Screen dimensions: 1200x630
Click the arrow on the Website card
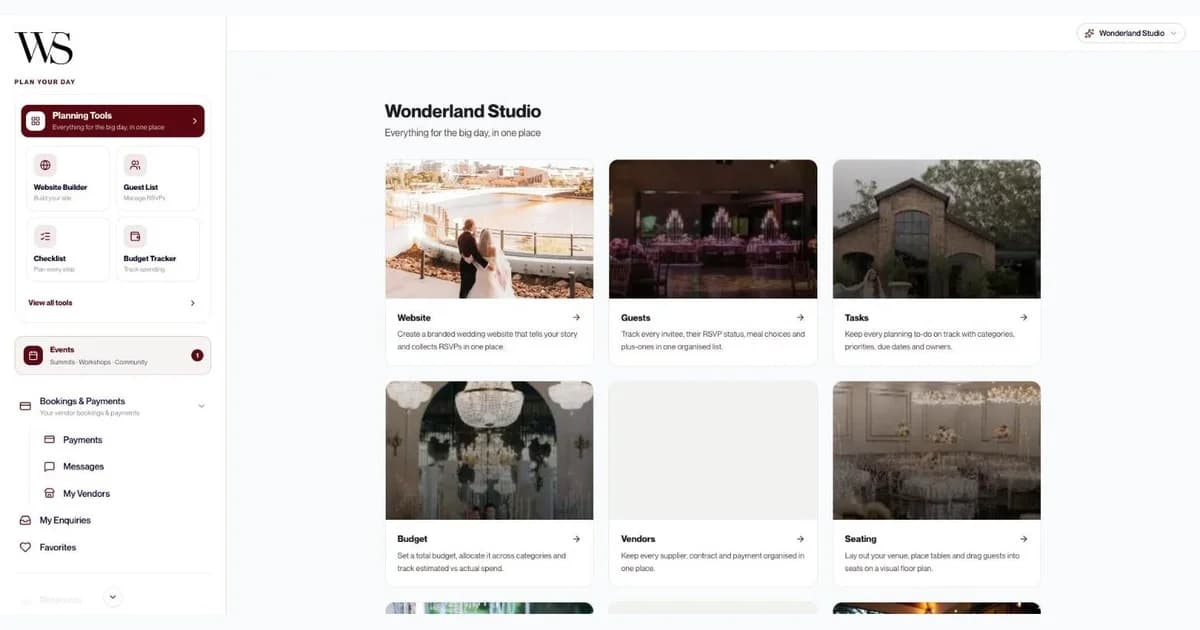pyautogui.click(x=576, y=317)
